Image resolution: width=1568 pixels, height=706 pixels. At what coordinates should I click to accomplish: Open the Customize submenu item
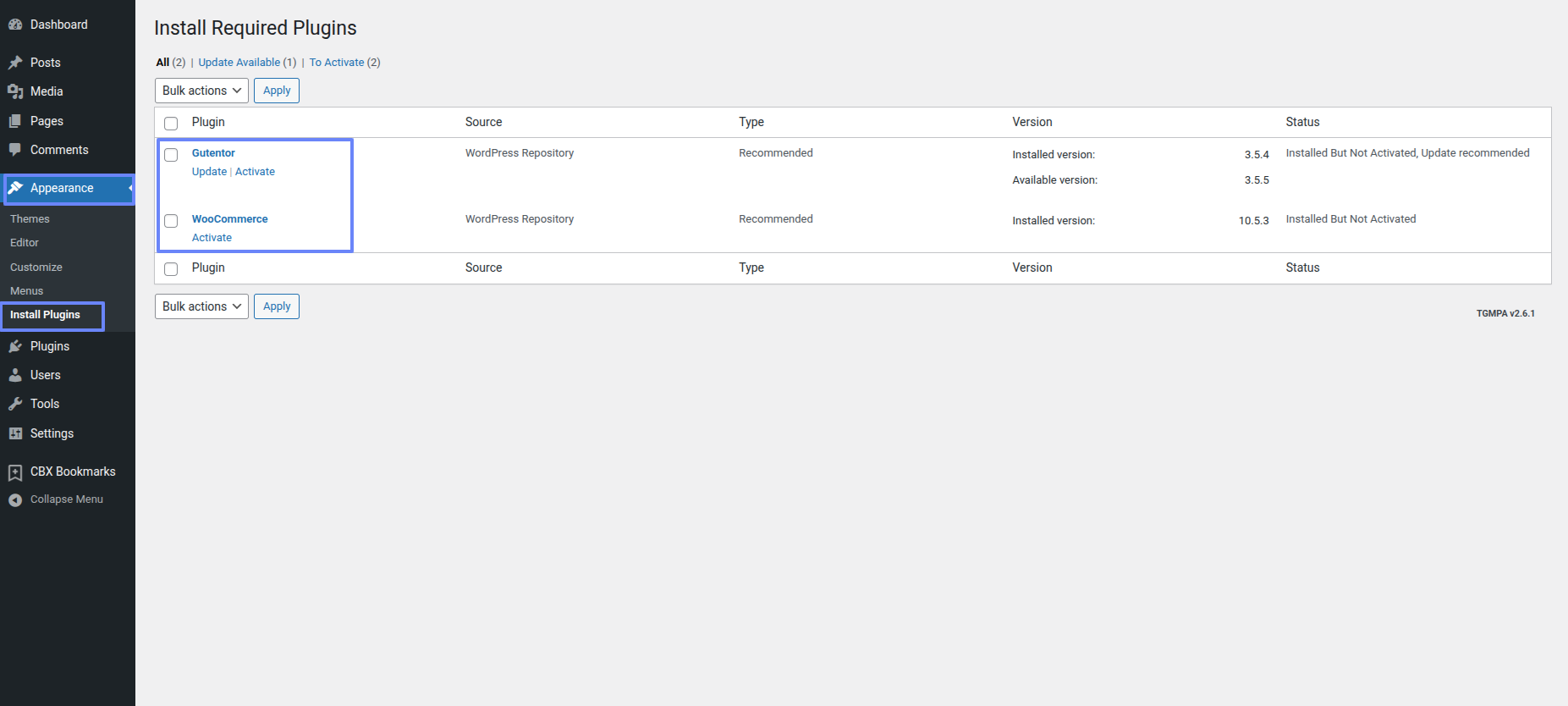point(36,267)
